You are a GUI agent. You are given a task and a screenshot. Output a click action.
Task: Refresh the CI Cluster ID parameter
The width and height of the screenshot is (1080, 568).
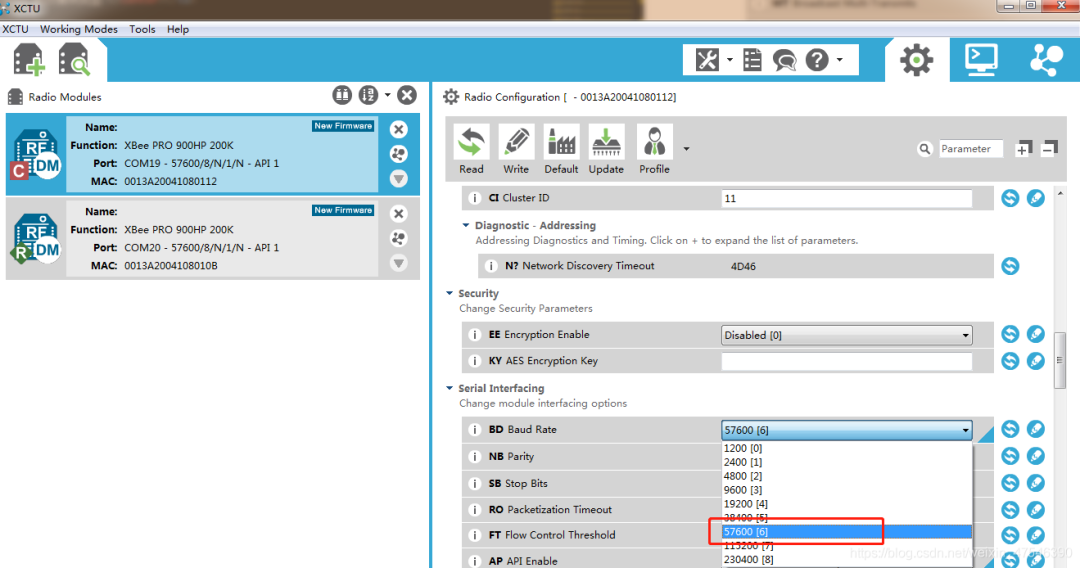coord(1010,198)
